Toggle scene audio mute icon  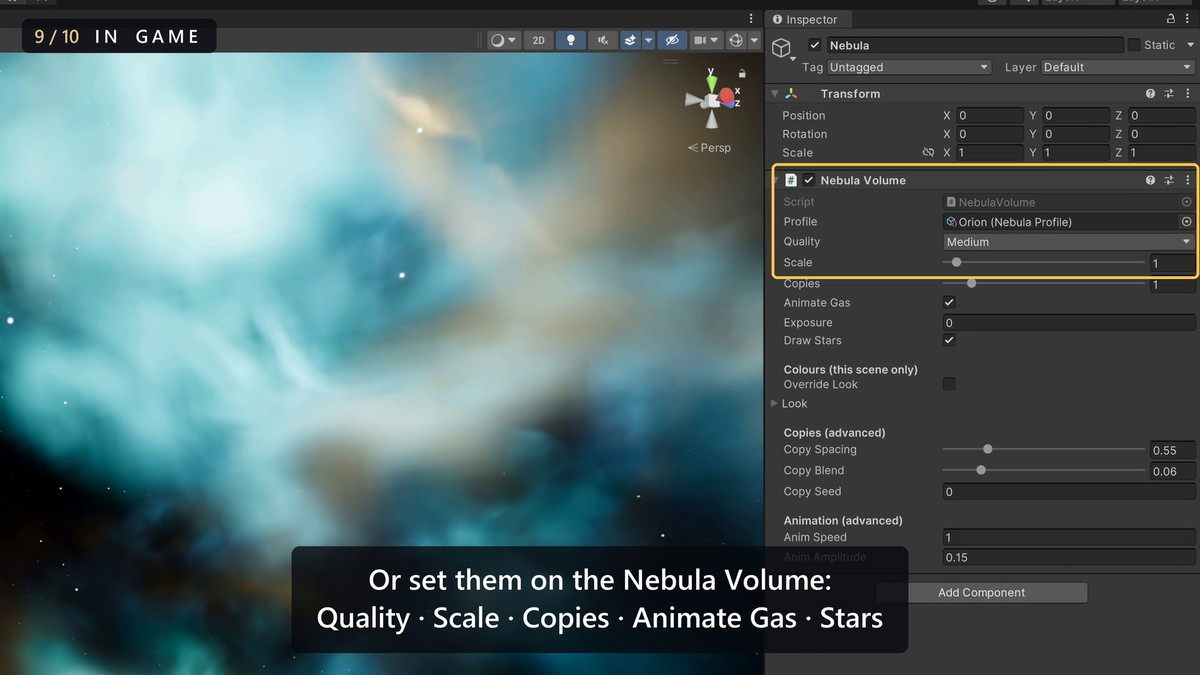(x=602, y=40)
